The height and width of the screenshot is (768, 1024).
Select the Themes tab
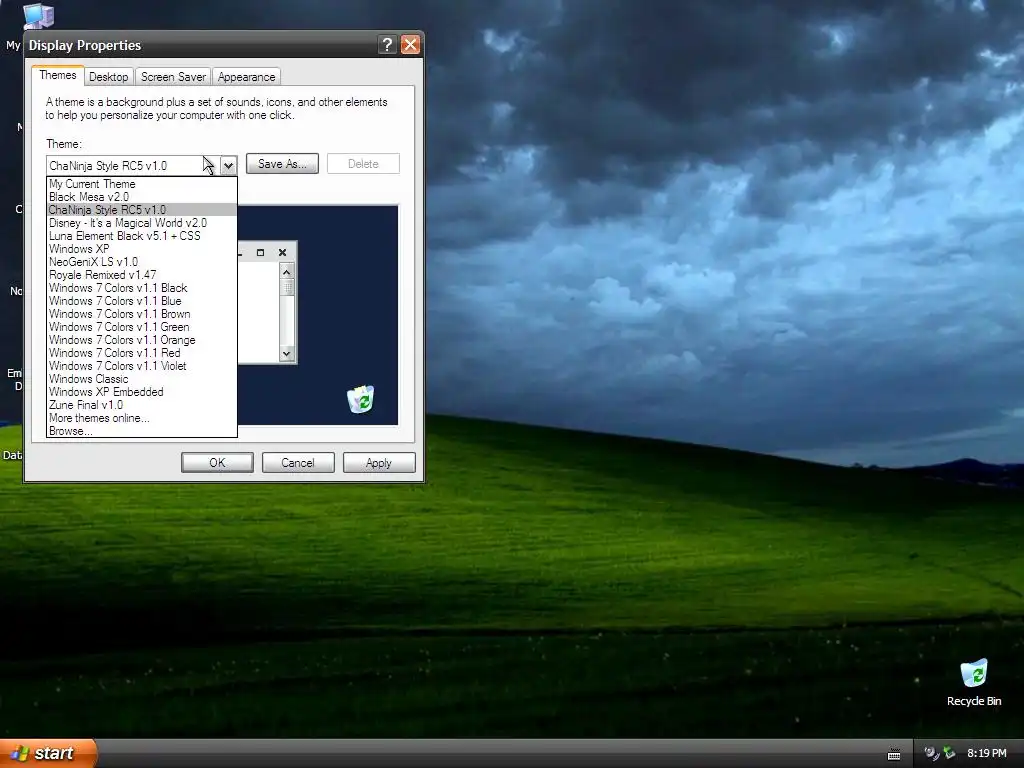coord(57,75)
